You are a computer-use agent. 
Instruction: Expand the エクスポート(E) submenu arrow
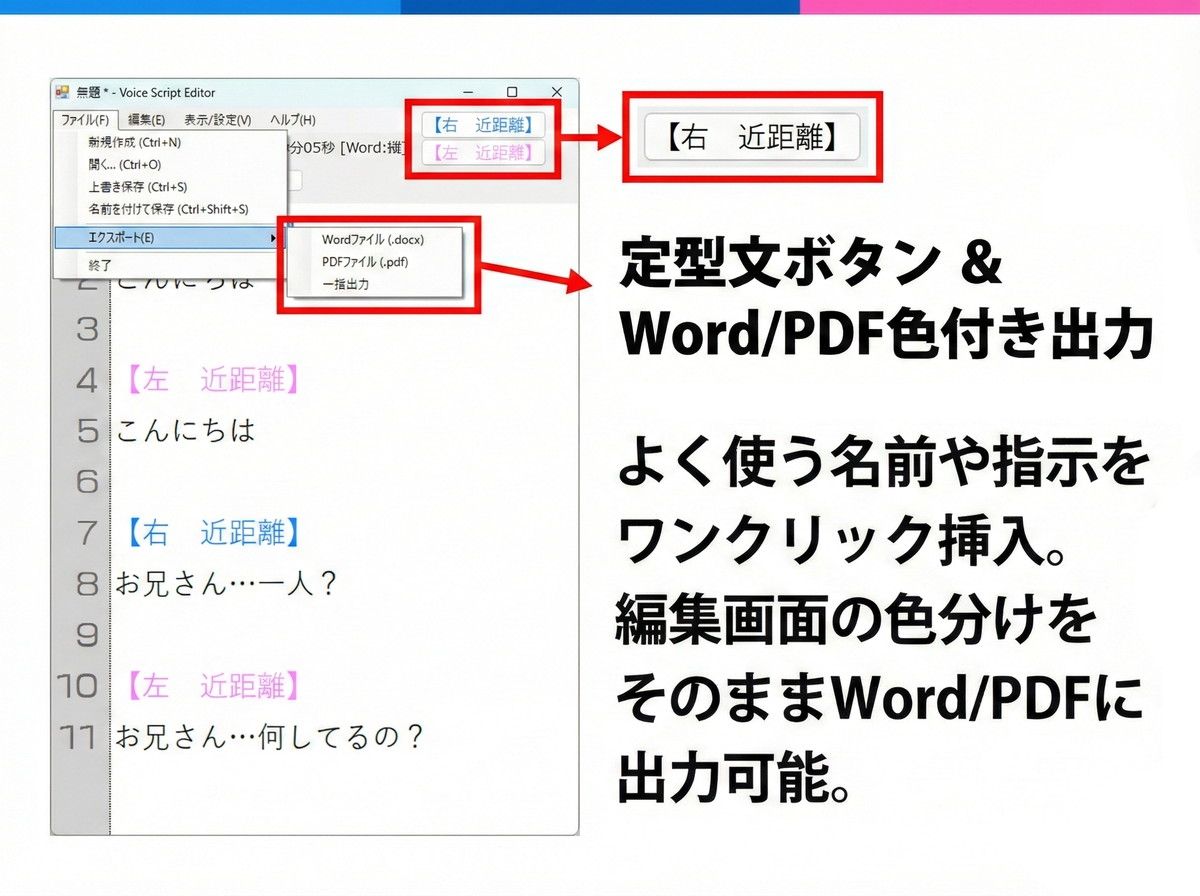tap(273, 238)
